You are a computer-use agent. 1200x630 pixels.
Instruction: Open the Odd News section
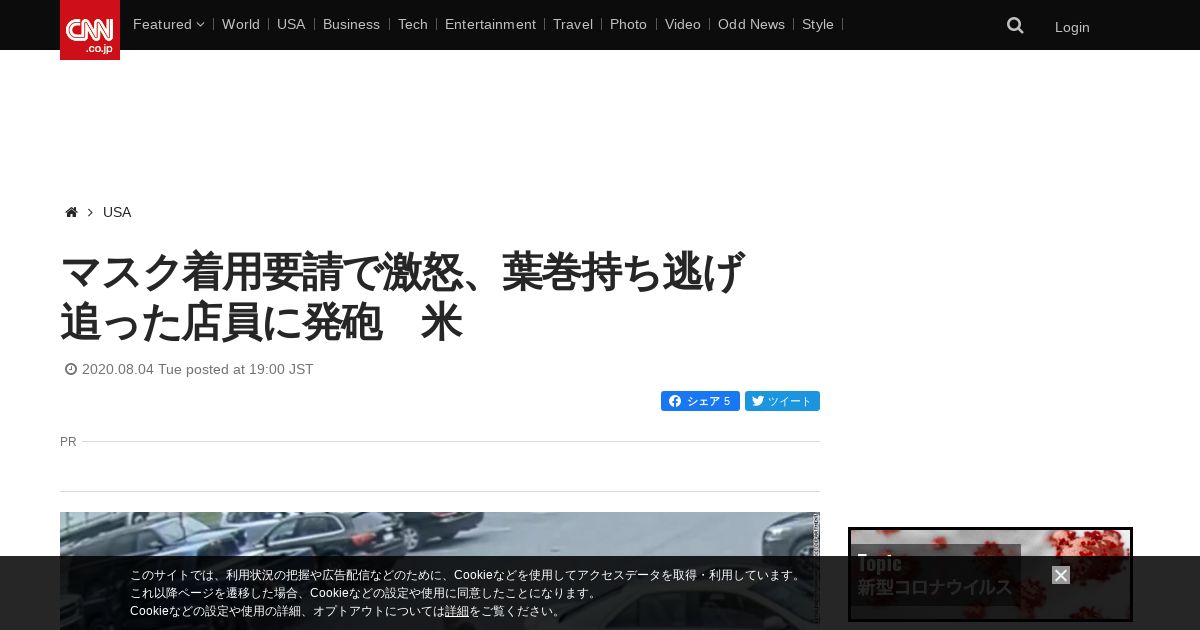click(x=751, y=24)
